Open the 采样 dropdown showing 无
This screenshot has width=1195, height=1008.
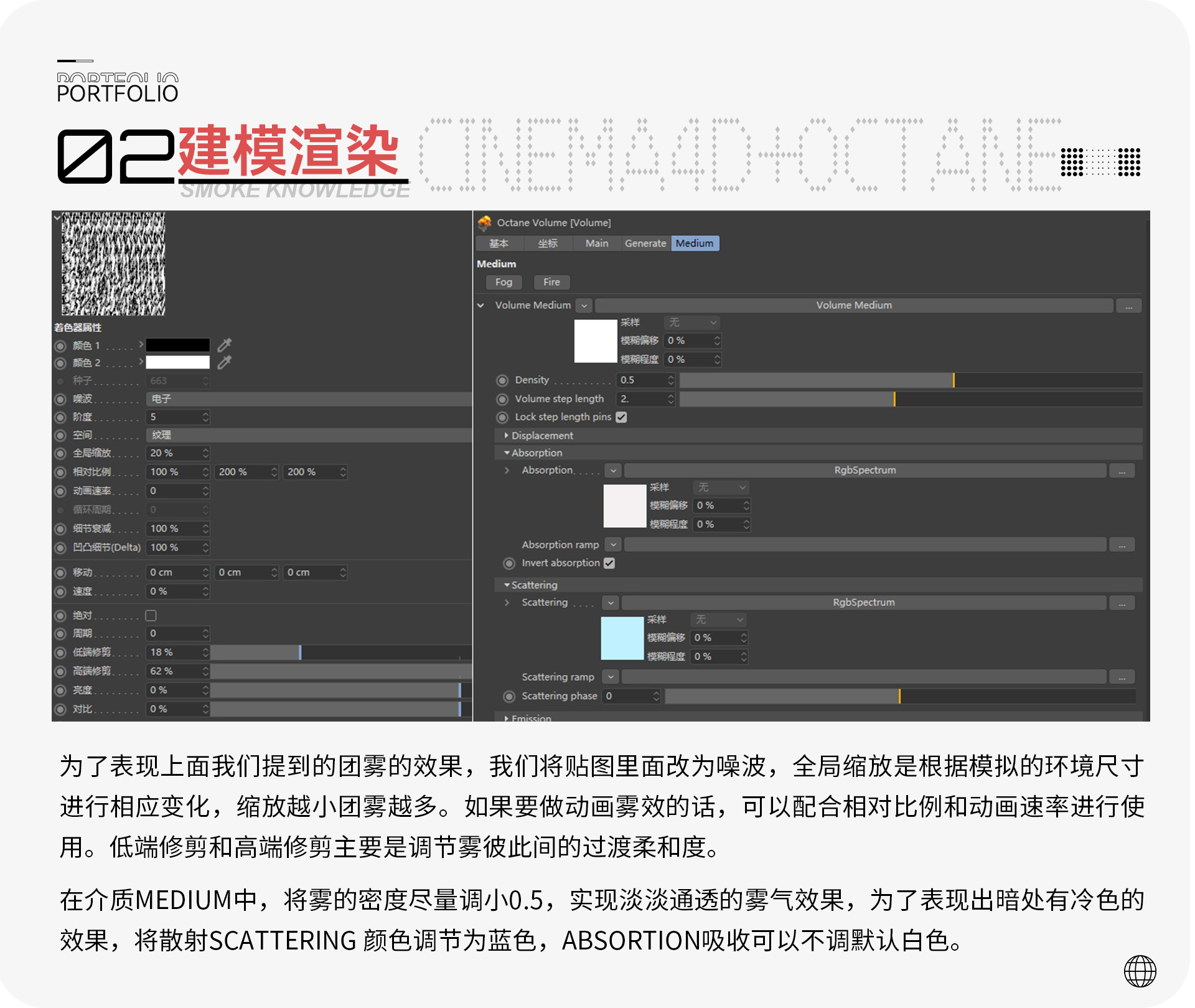(691, 323)
